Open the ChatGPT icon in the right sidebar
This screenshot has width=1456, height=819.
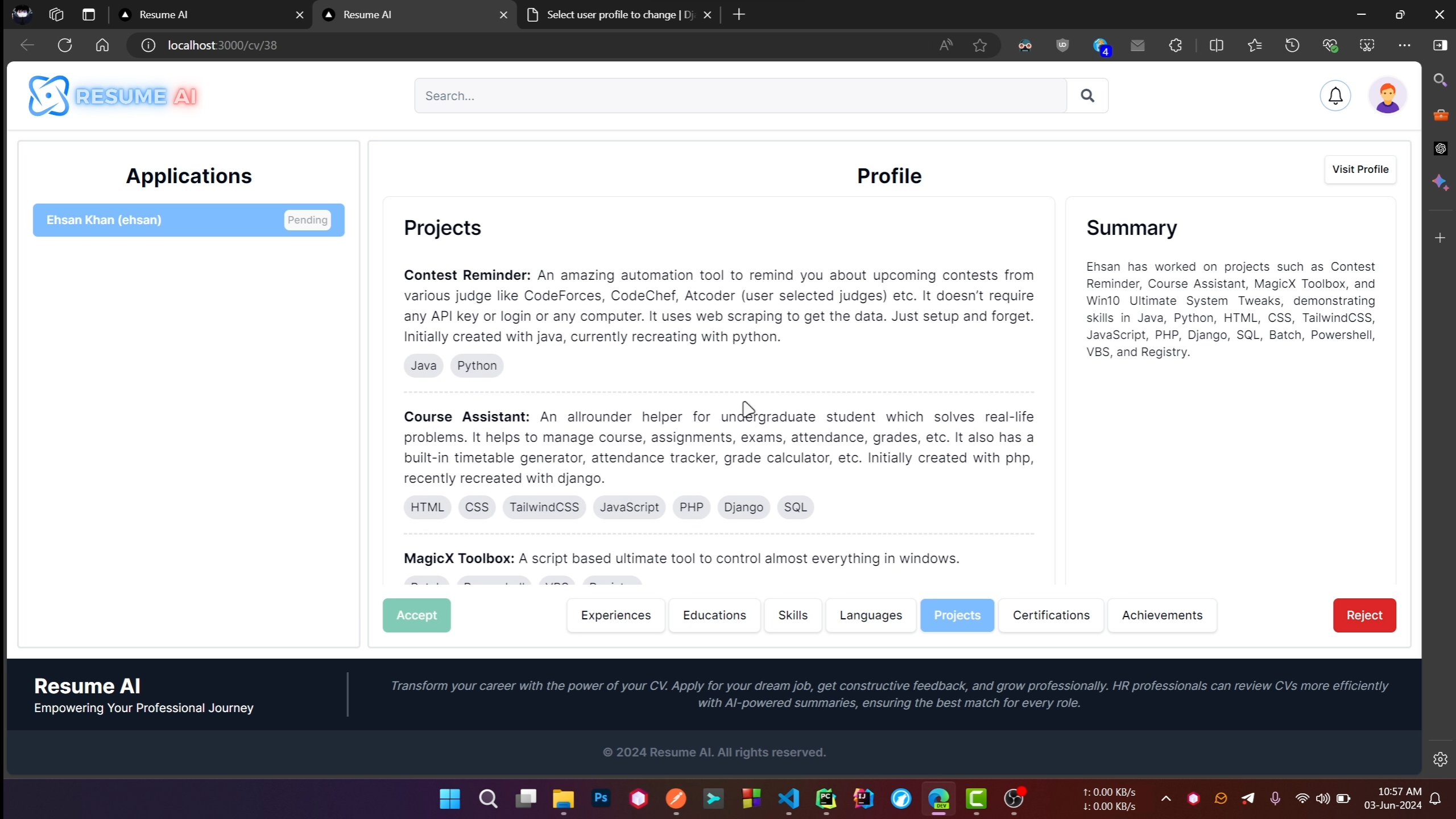1440,148
